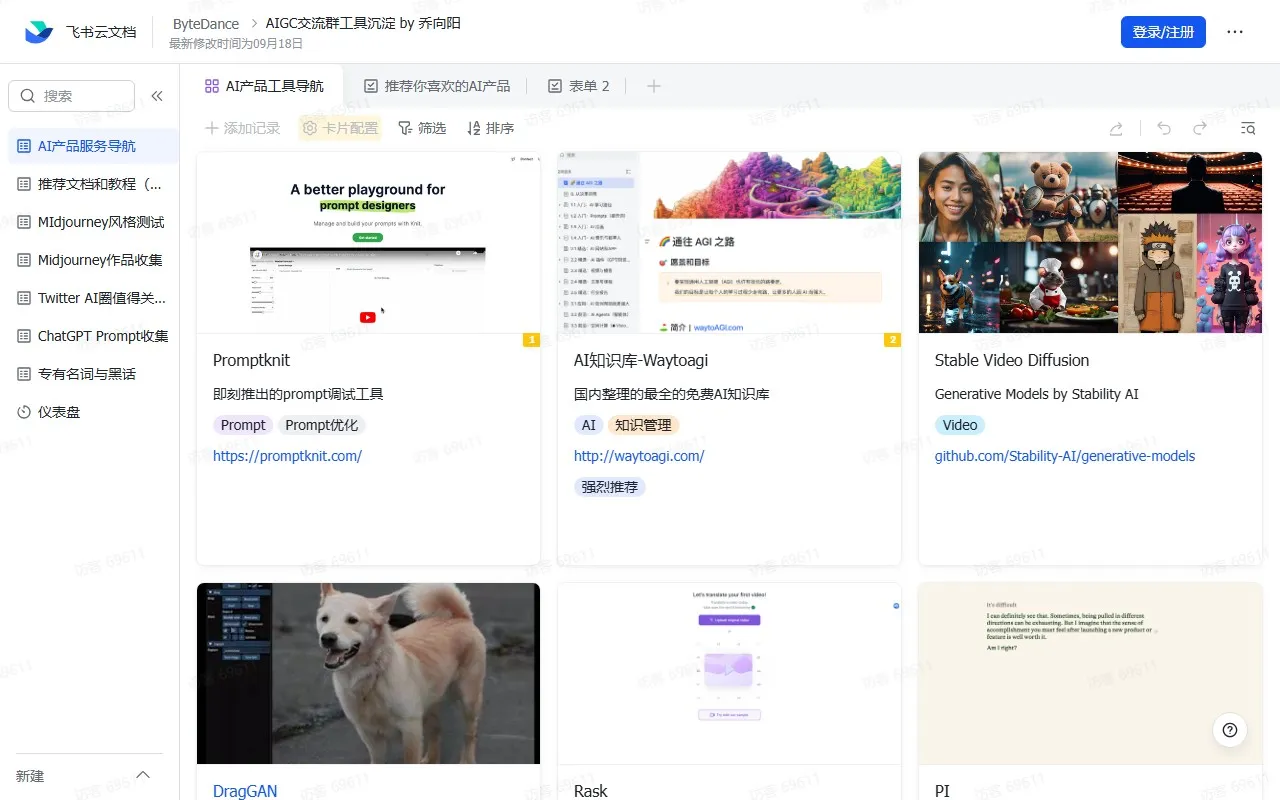Click the undo arrow icon
Image resolution: width=1280 pixels, height=800 pixels.
[x=1163, y=128]
